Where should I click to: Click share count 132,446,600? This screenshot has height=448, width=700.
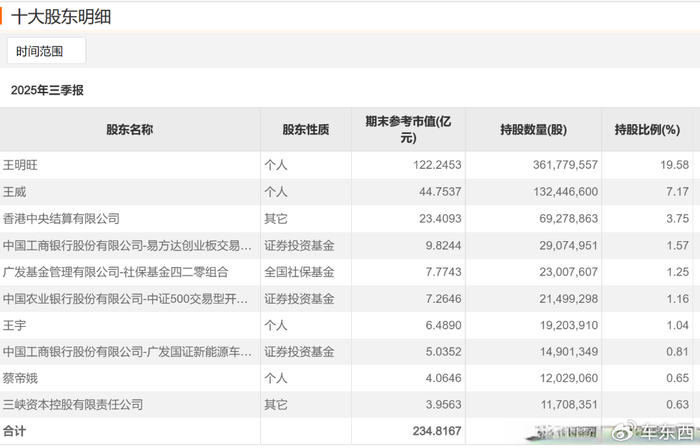pos(566,192)
